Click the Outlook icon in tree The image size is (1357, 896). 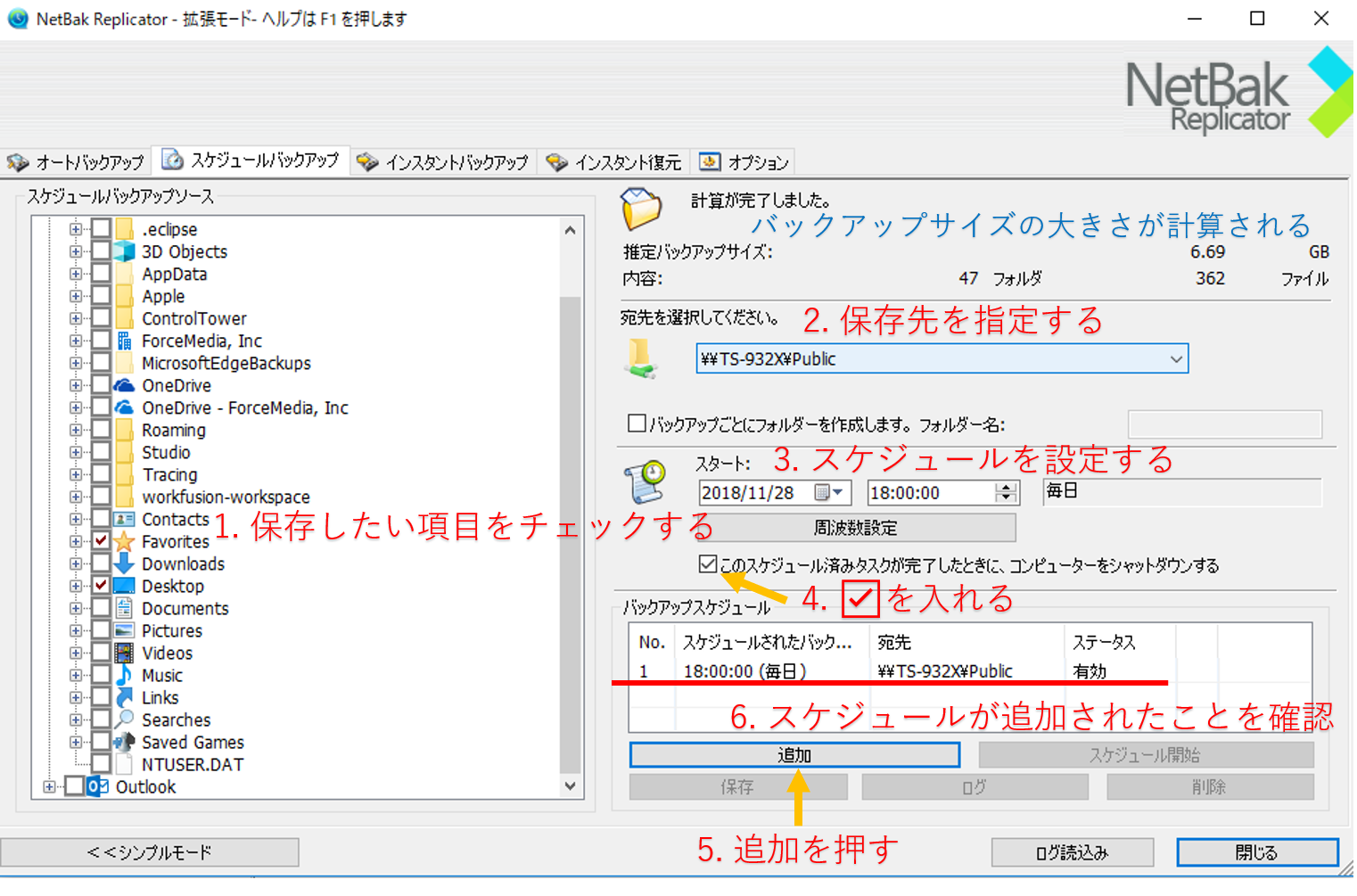tap(98, 786)
